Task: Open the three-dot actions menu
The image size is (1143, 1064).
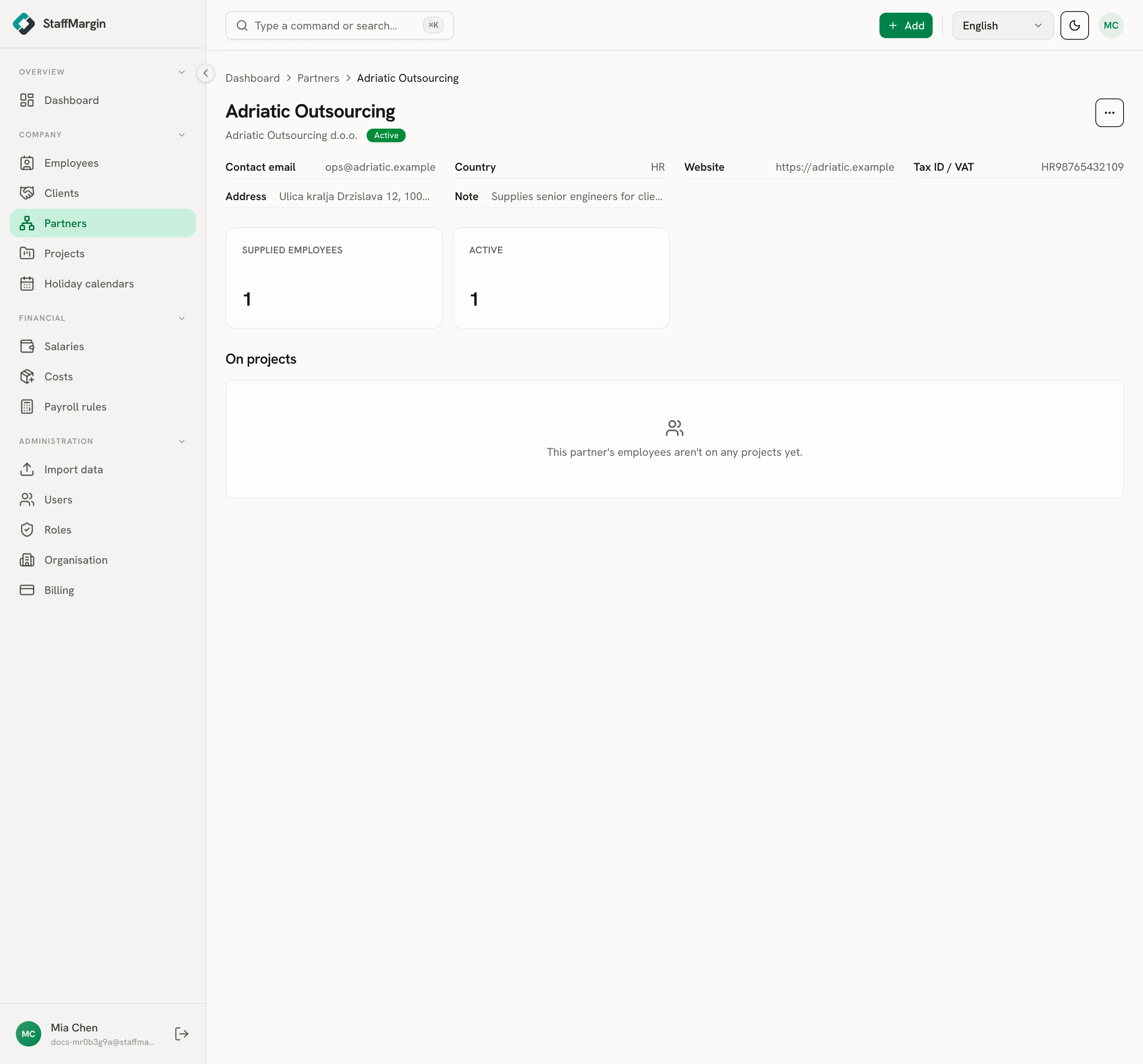Action: (1109, 113)
